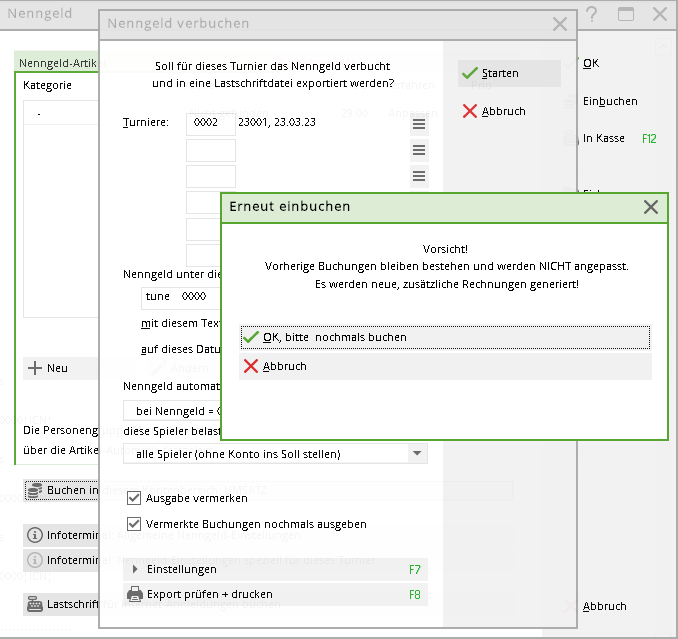Click the Lastschrift register icon

[x=34, y=604]
